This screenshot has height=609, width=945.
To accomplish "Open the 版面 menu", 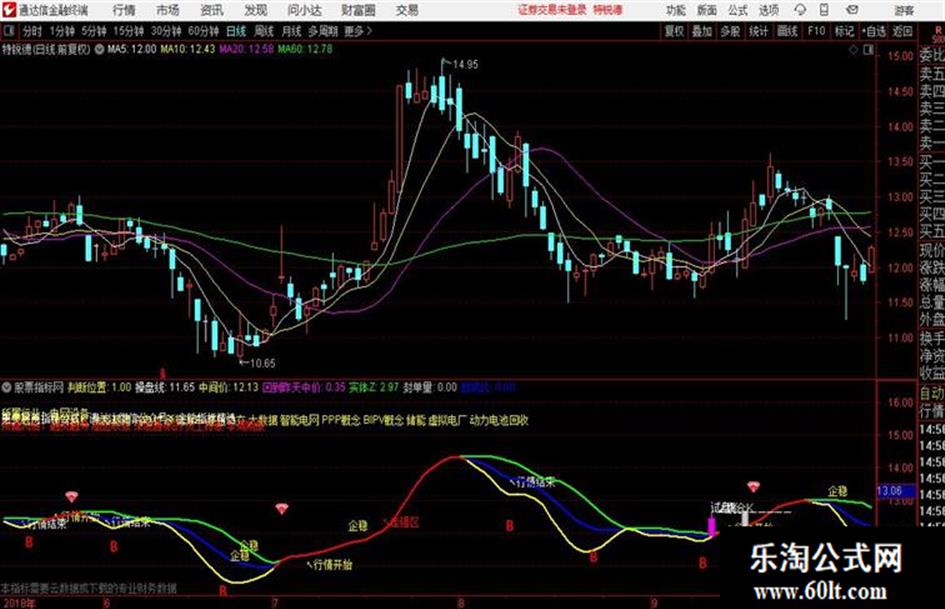I will (x=707, y=10).
